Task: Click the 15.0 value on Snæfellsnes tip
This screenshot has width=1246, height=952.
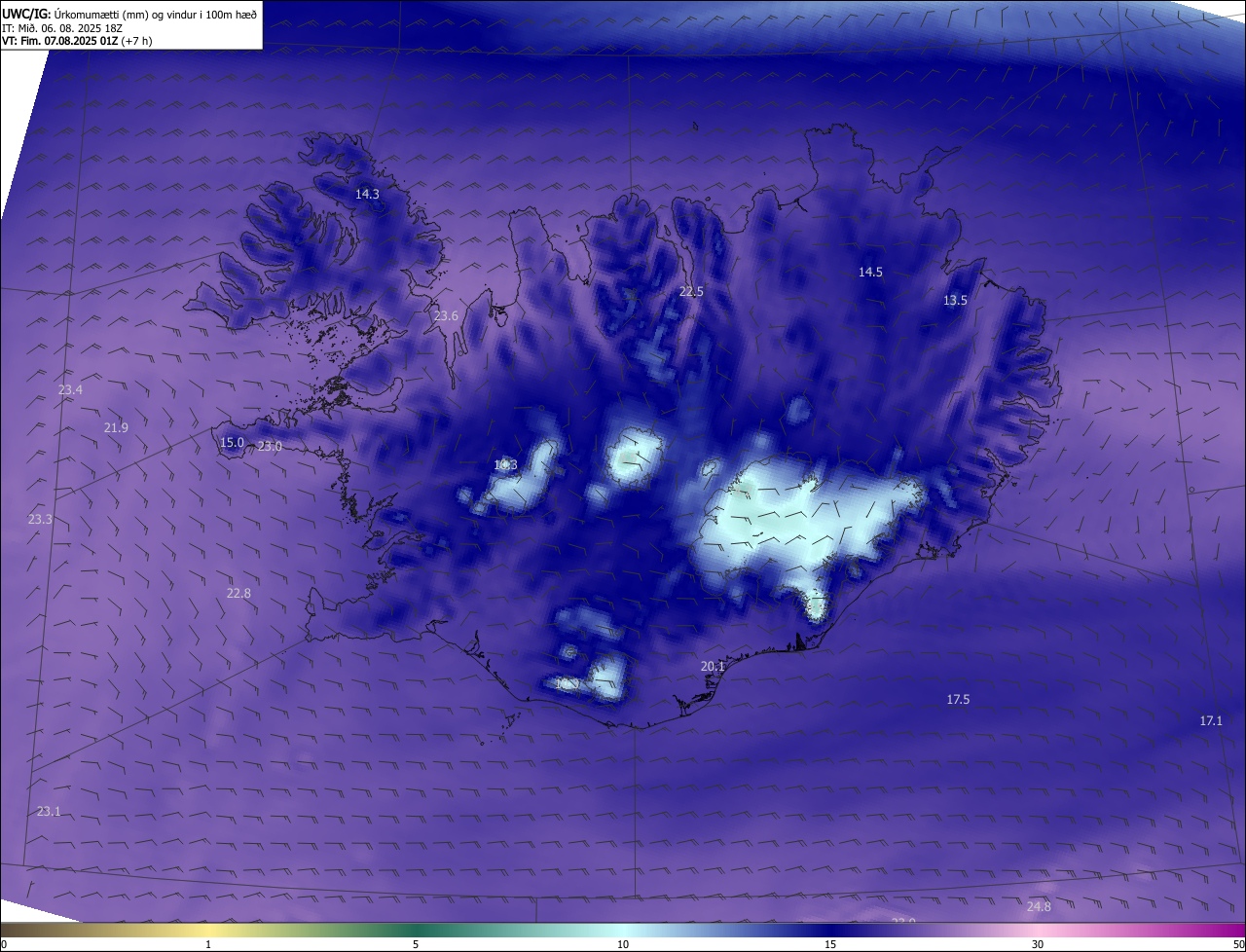Action: (232, 442)
